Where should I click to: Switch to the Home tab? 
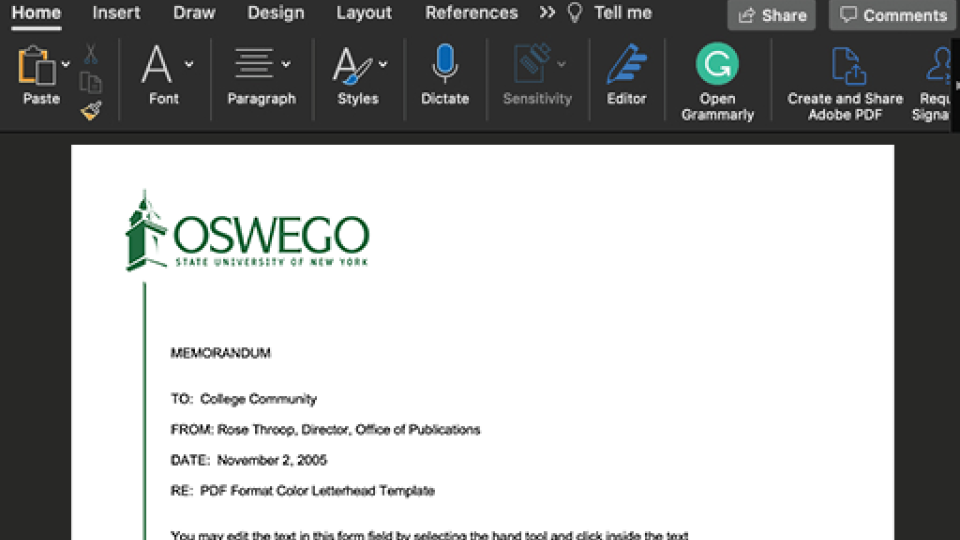coord(36,13)
